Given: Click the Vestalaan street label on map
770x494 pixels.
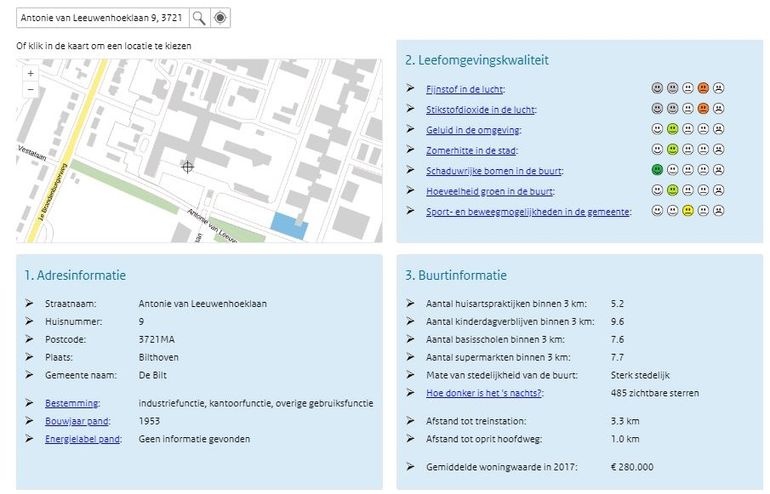Looking at the screenshot, I should [x=32, y=153].
